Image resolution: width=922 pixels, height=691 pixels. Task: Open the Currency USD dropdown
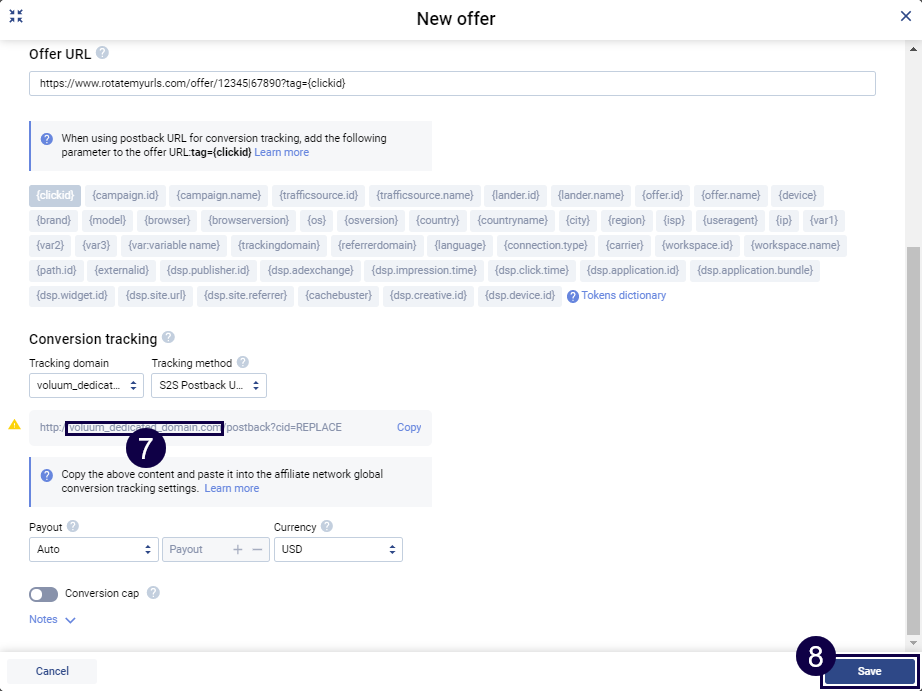click(x=338, y=549)
